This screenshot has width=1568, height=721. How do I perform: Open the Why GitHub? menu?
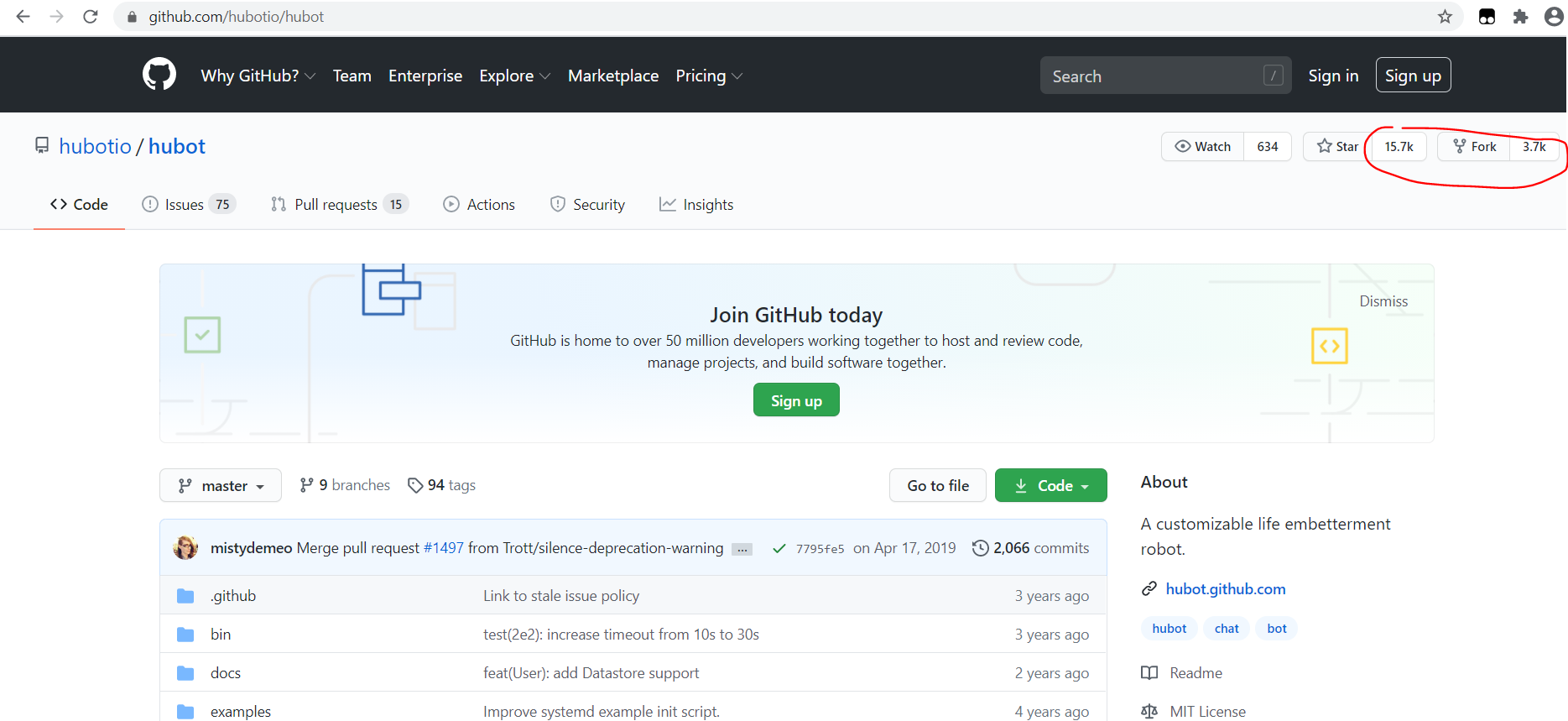[x=258, y=76]
